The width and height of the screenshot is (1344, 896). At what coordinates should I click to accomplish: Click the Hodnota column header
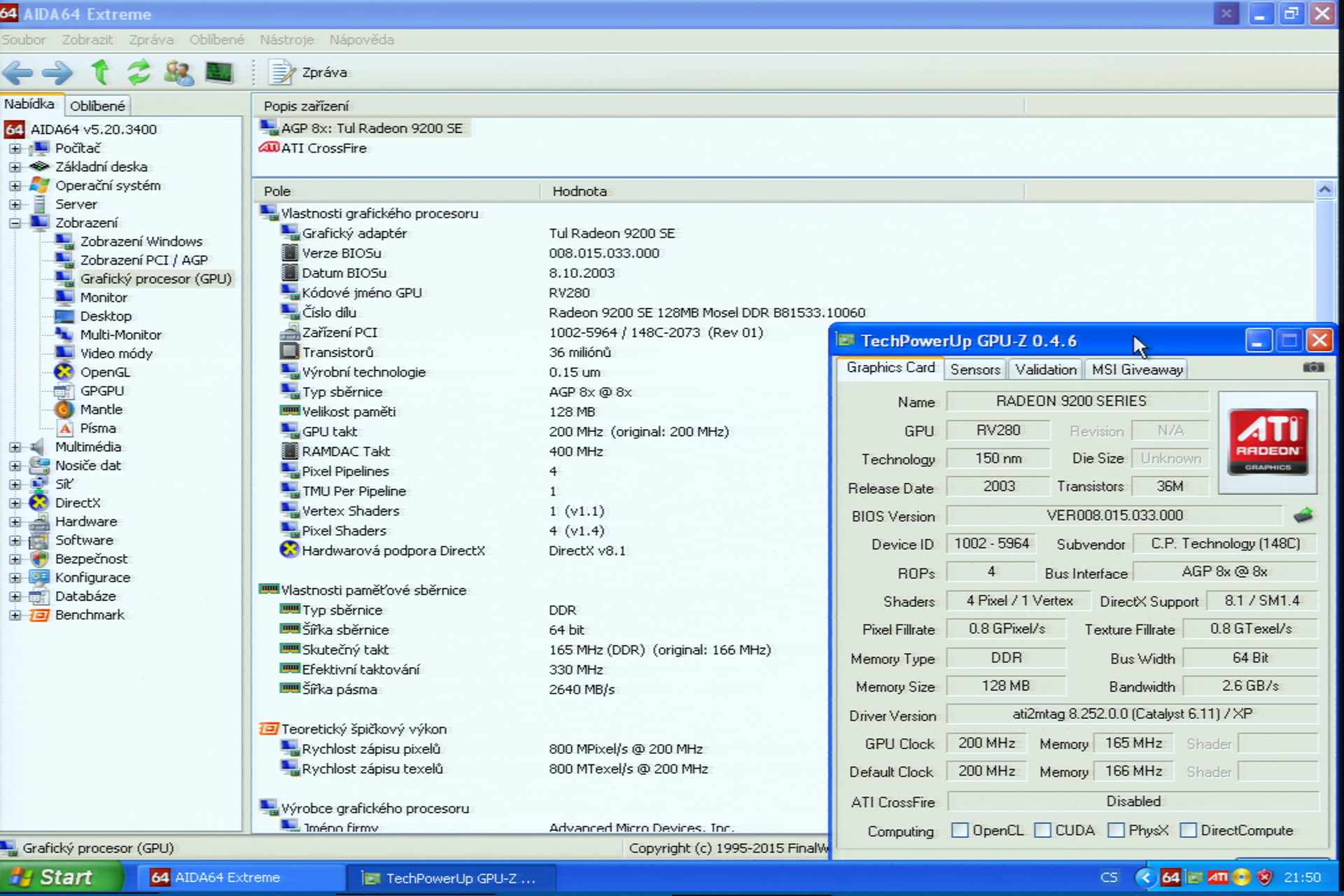(782, 191)
